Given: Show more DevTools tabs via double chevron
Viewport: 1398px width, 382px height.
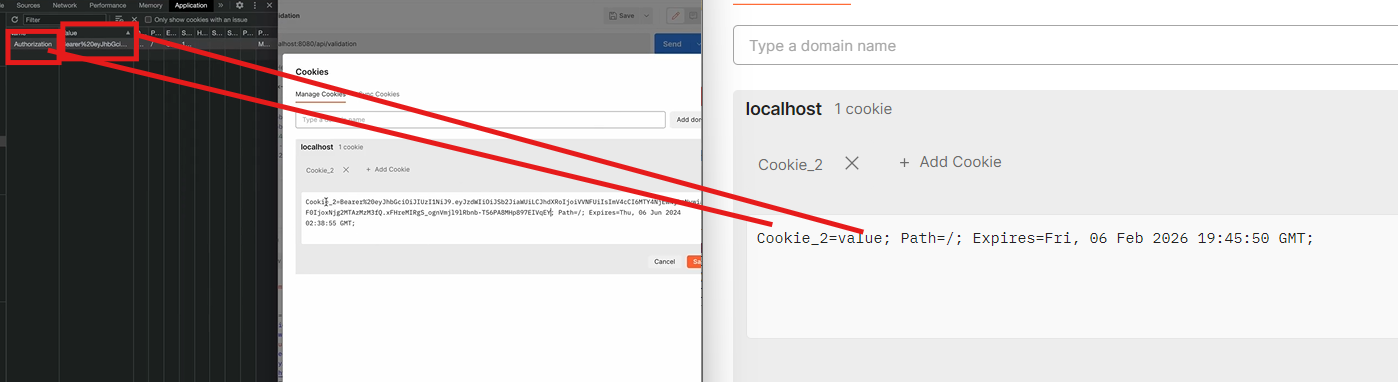Looking at the screenshot, I should [x=220, y=5].
